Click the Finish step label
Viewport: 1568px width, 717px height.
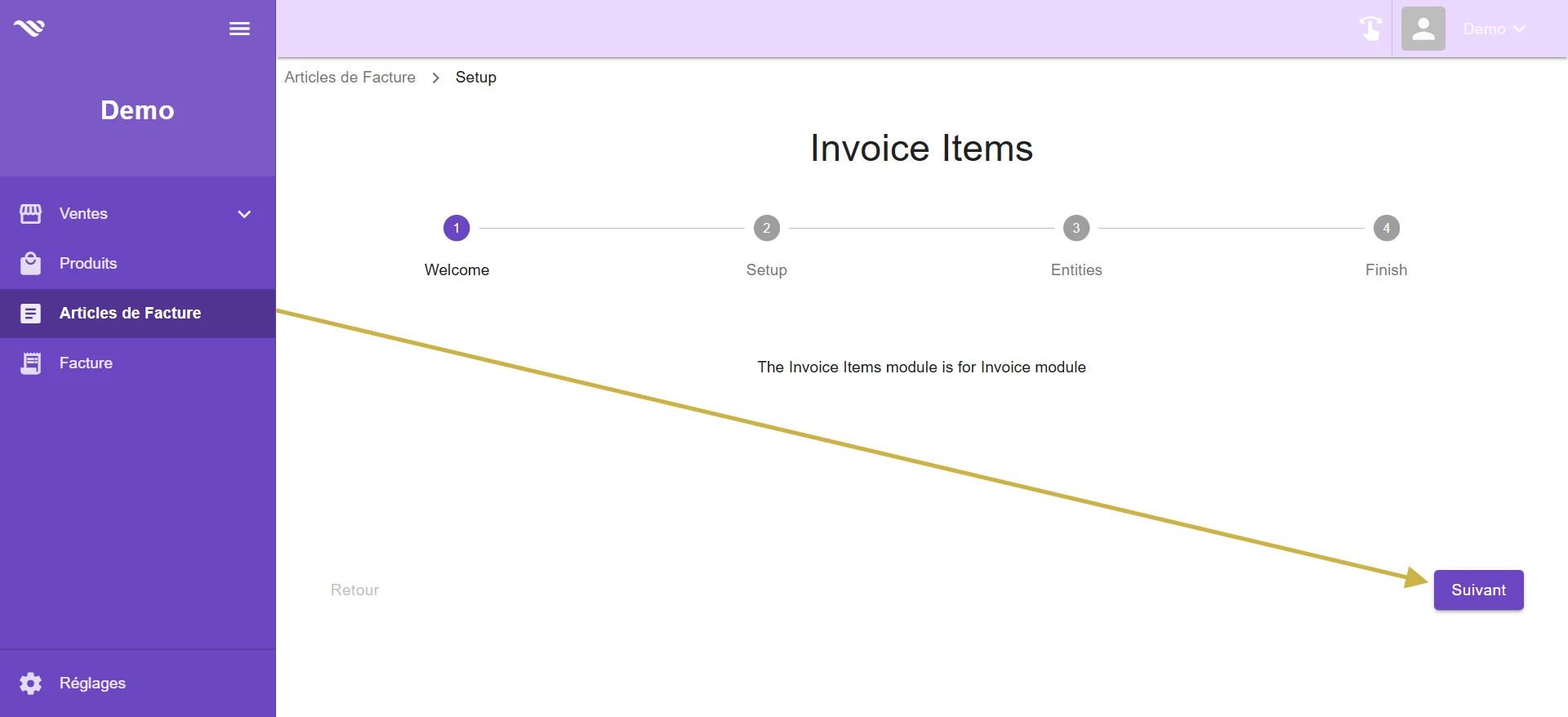[1386, 270]
